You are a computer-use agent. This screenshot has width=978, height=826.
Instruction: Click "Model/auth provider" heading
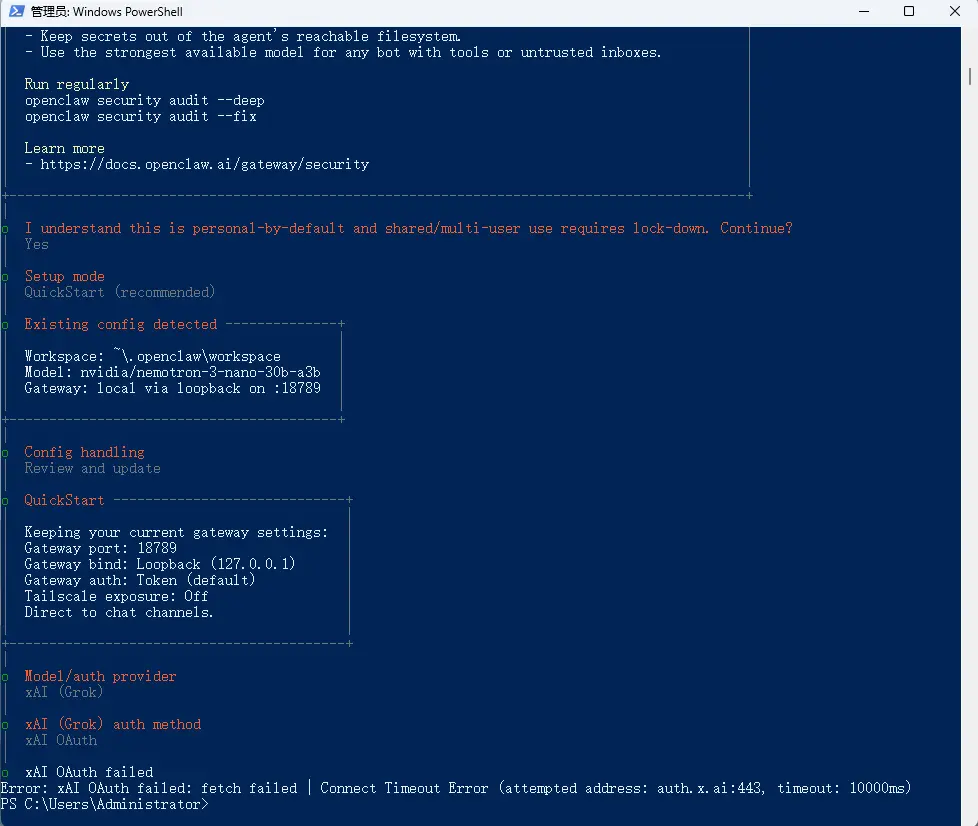100,676
